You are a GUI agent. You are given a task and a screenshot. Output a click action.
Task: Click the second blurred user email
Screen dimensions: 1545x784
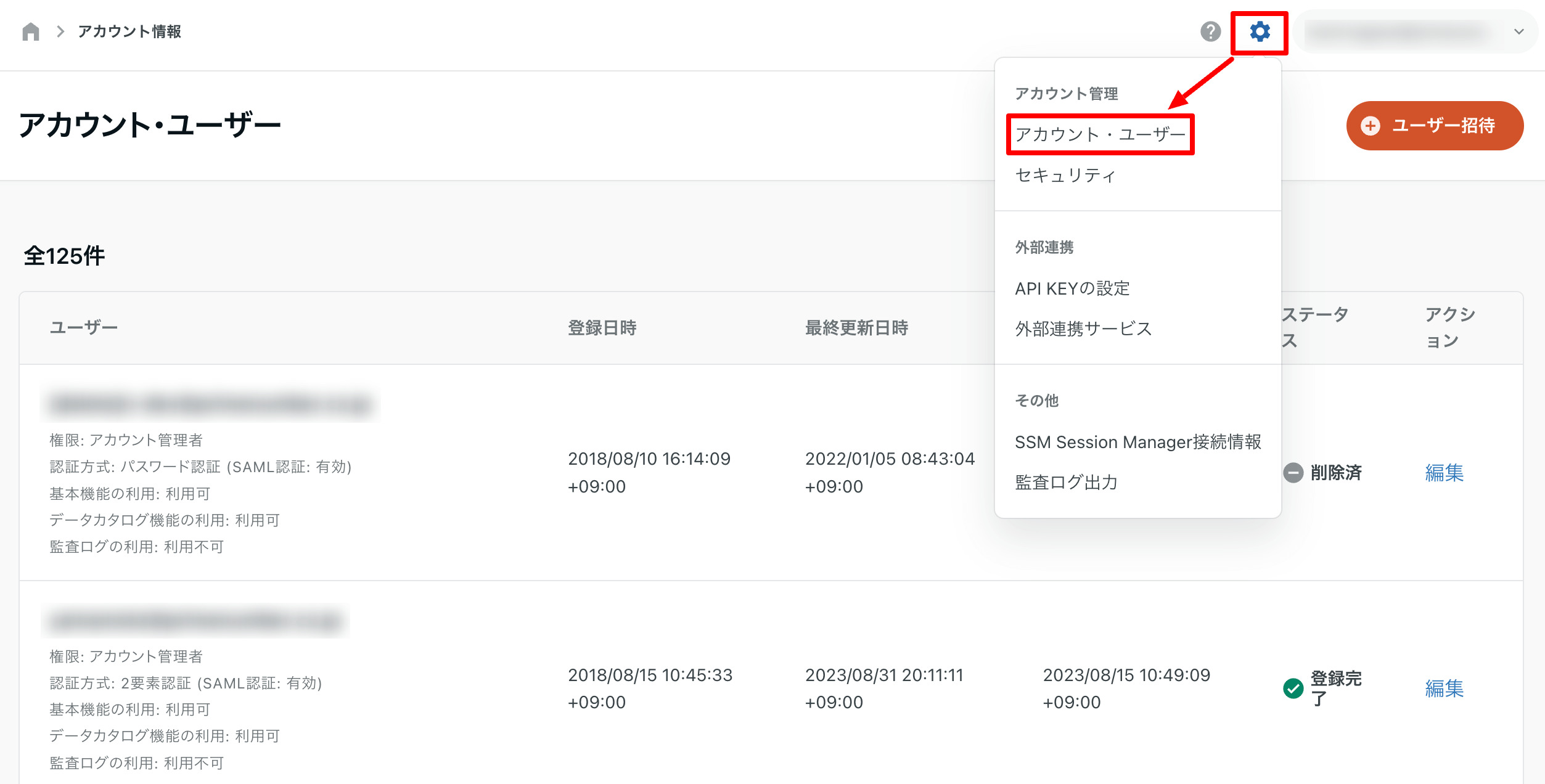pyautogui.click(x=195, y=621)
